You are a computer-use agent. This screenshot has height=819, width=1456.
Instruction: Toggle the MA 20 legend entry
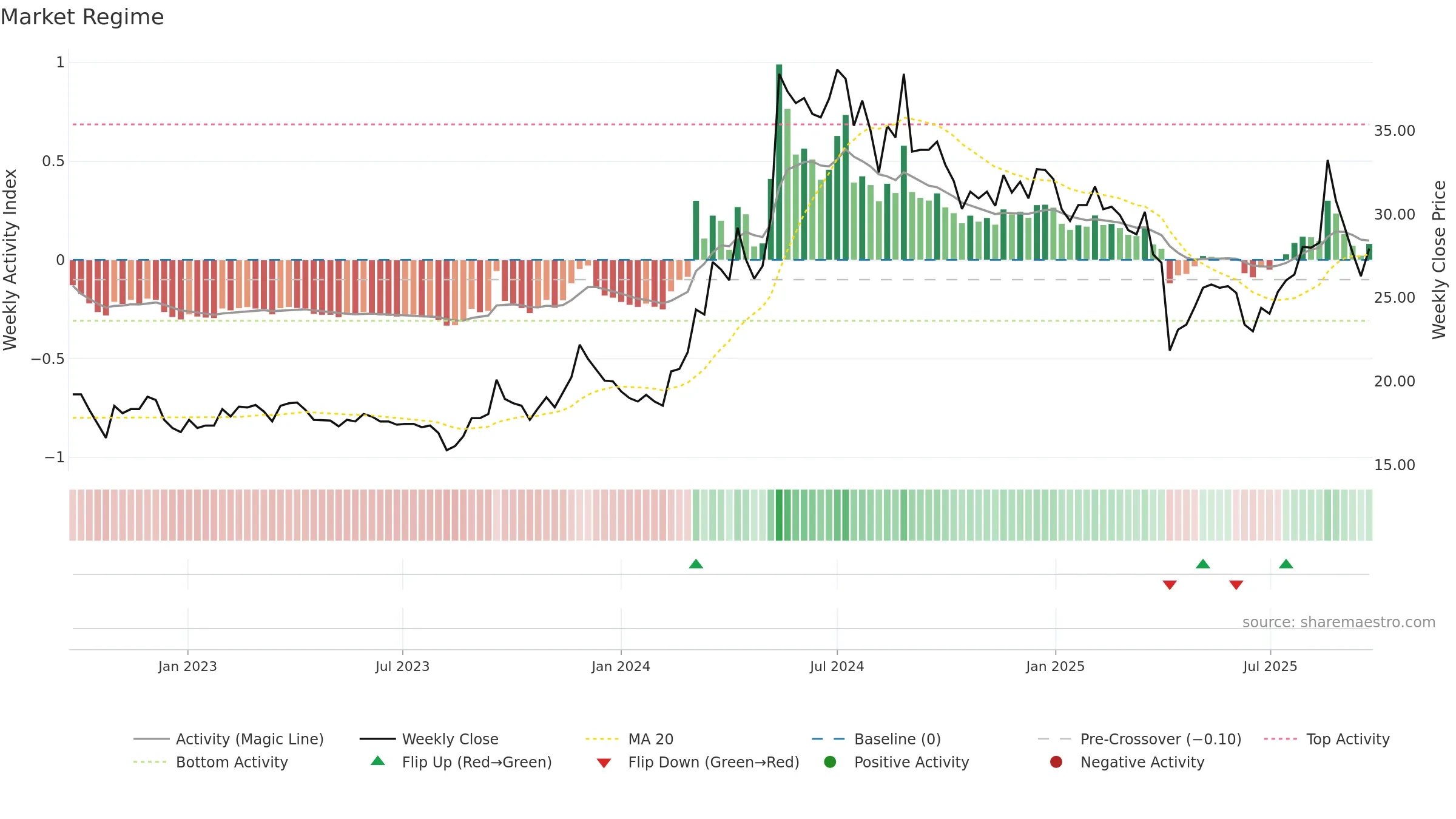[x=629, y=739]
